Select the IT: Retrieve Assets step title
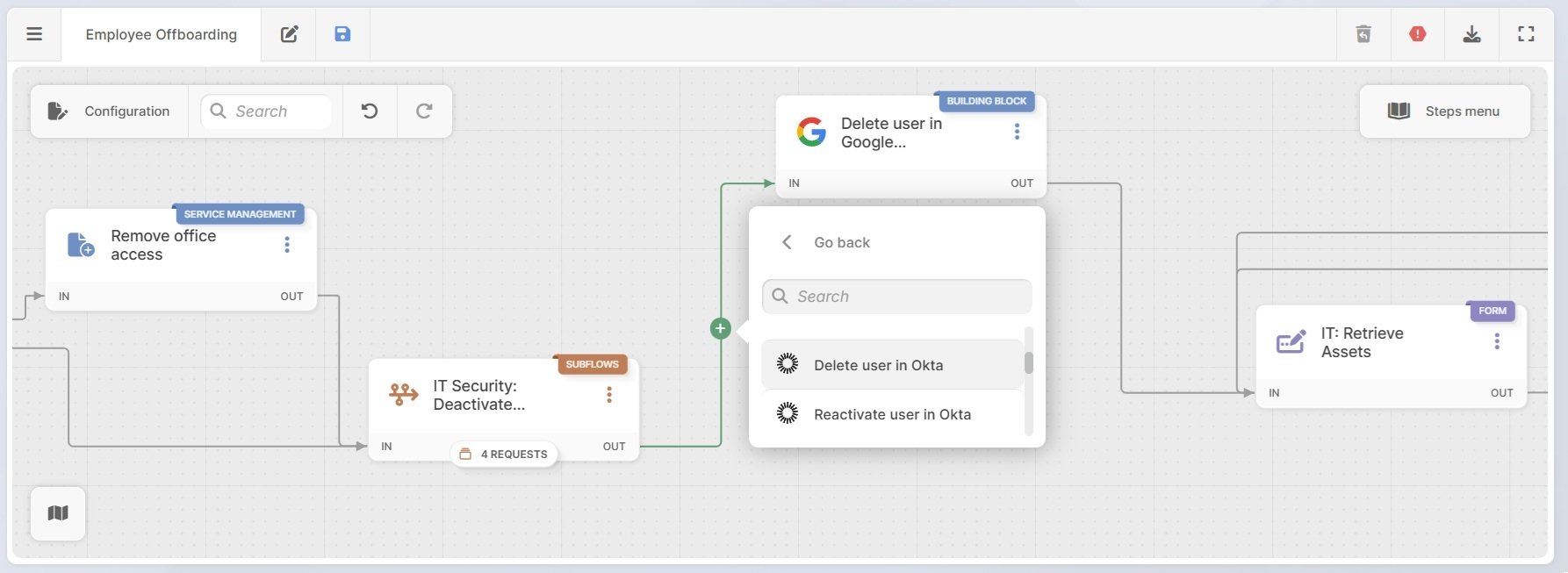The height and width of the screenshot is (573, 1568). pyautogui.click(x=1362, y=342)
